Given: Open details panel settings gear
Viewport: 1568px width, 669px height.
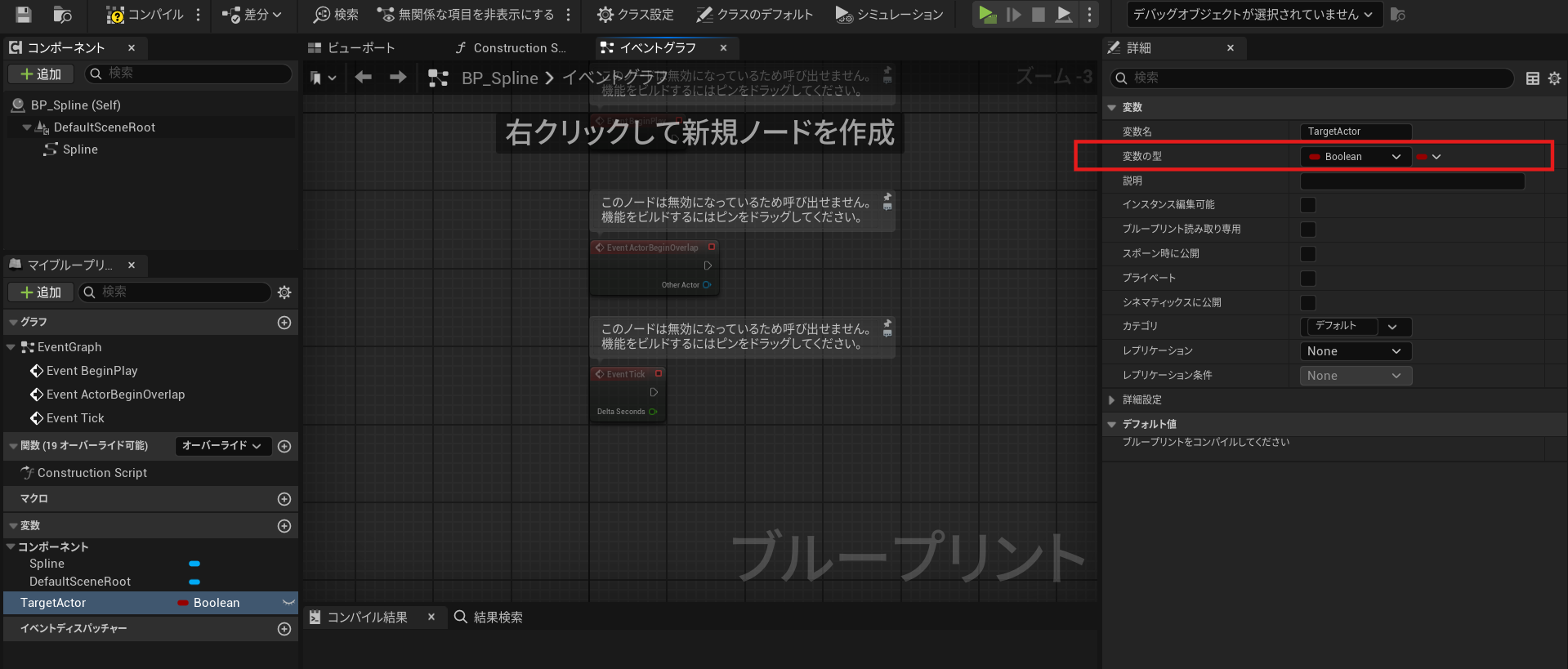Looking at the screenshot, I should click(1555, 78).
